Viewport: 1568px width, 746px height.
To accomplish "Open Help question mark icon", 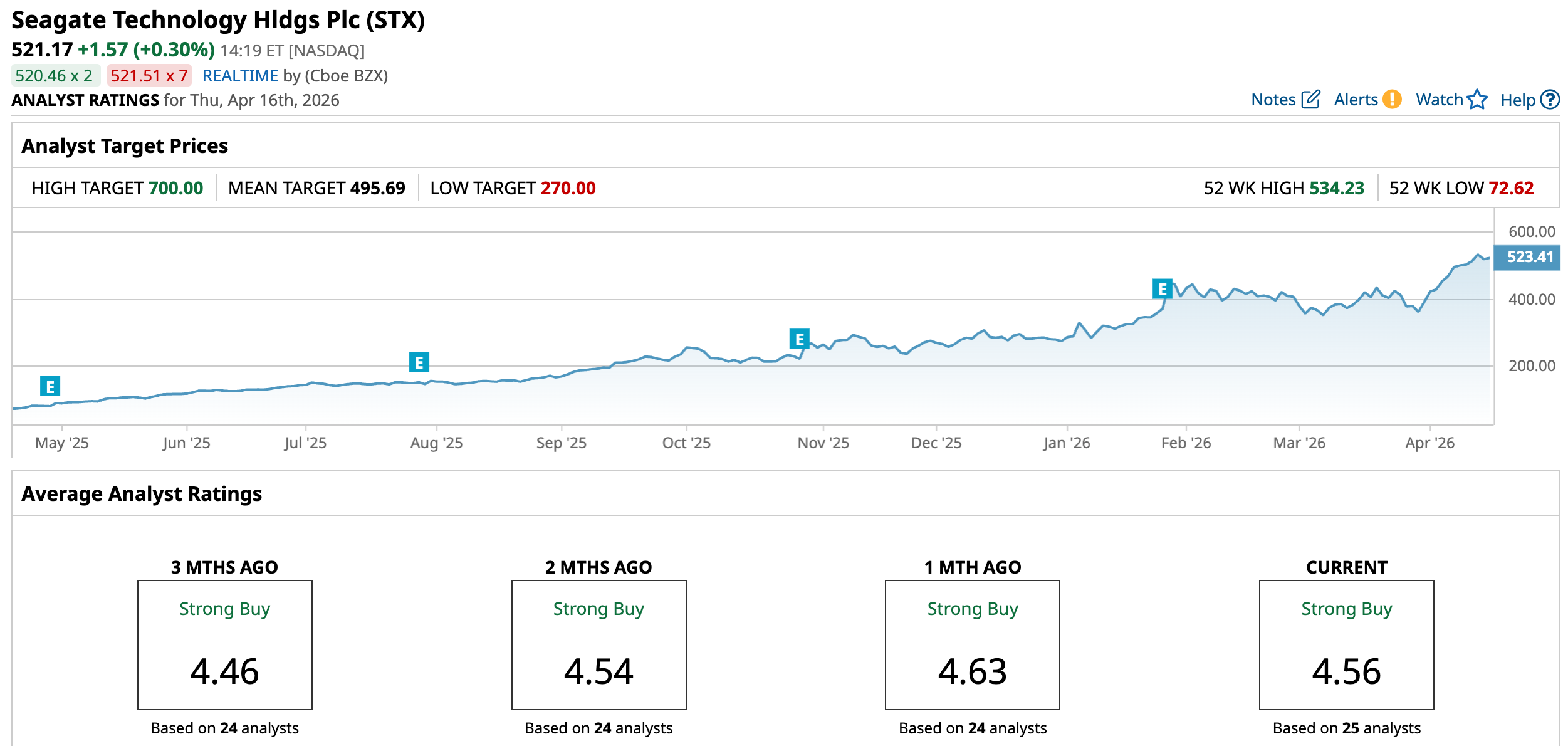I will tap(1550, 100).
